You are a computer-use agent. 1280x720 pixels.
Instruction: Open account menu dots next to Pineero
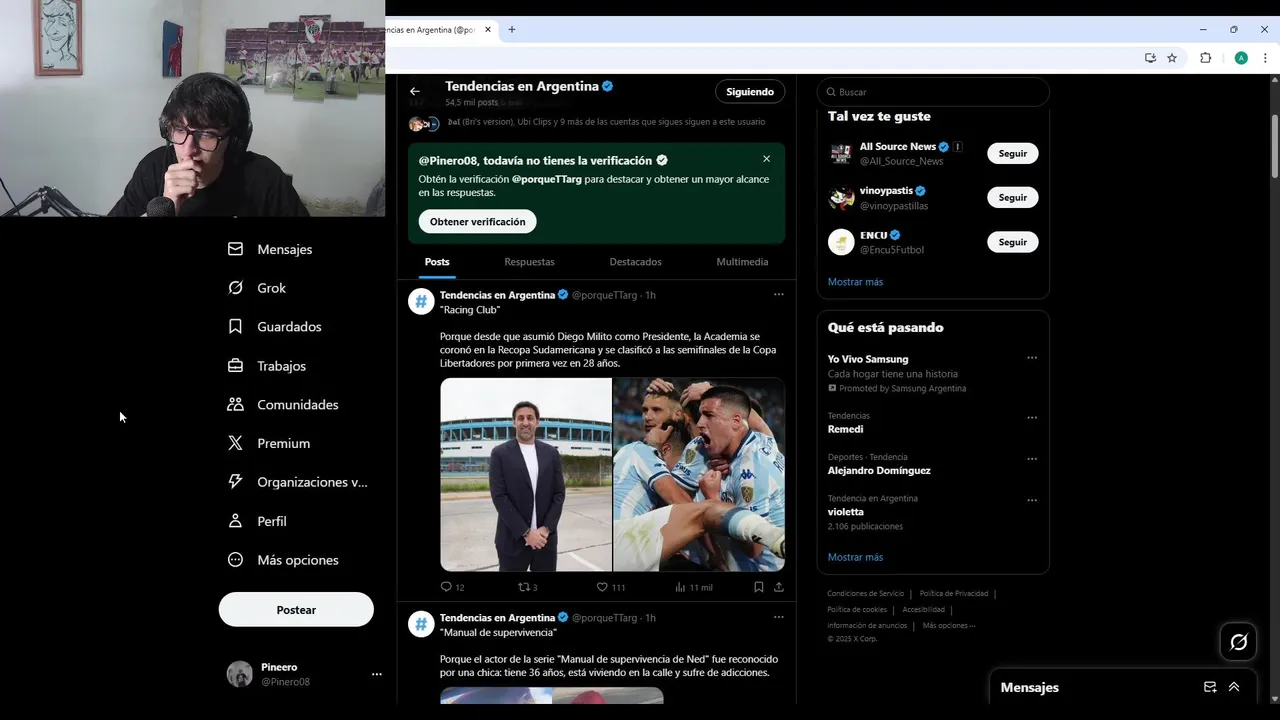377,674
